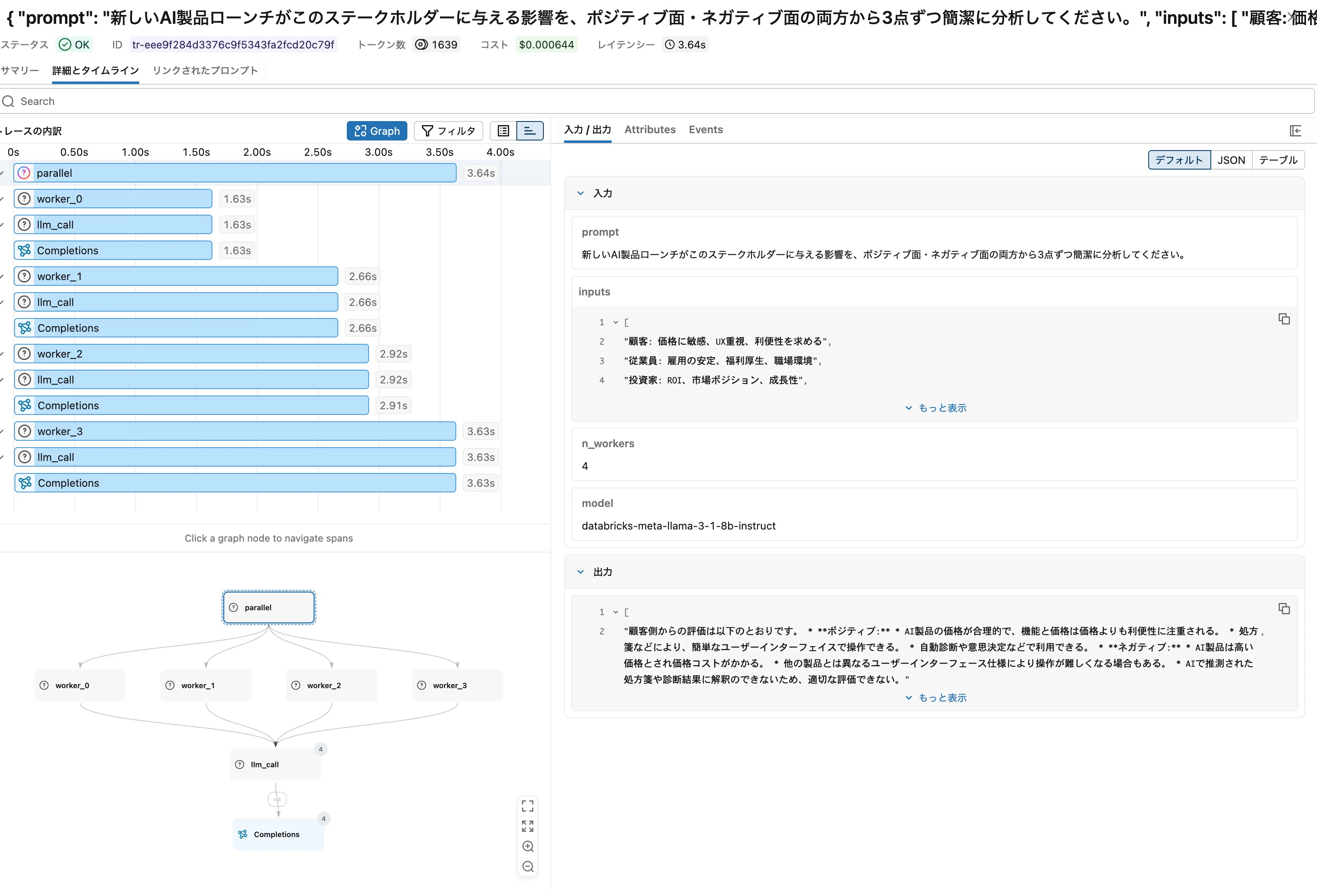
Task: Click the Completions icon under worker_3
Action: point(24,483)
